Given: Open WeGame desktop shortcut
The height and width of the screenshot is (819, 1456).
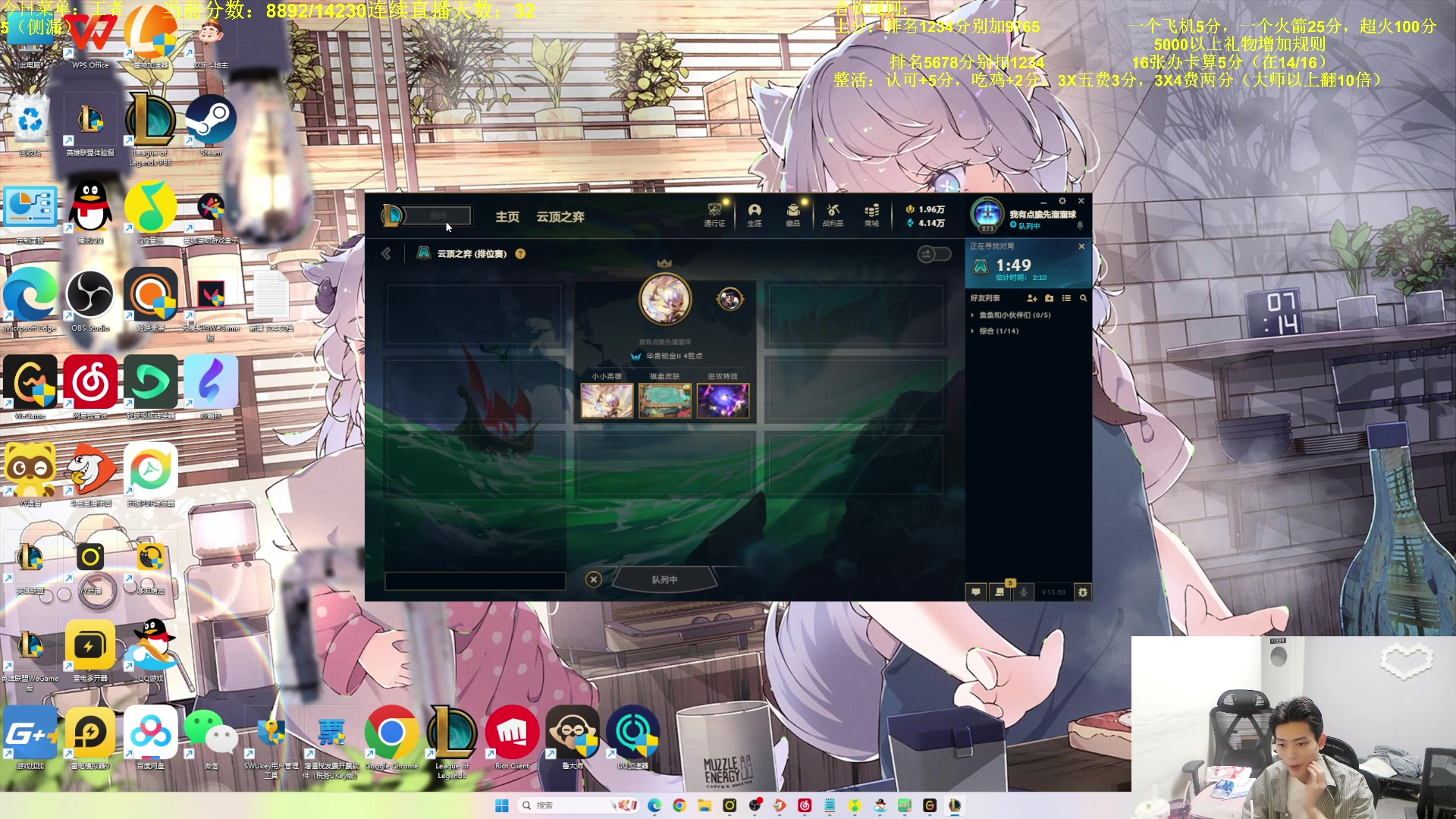Looking at the screenshot, I should click(x=30, y=388).
